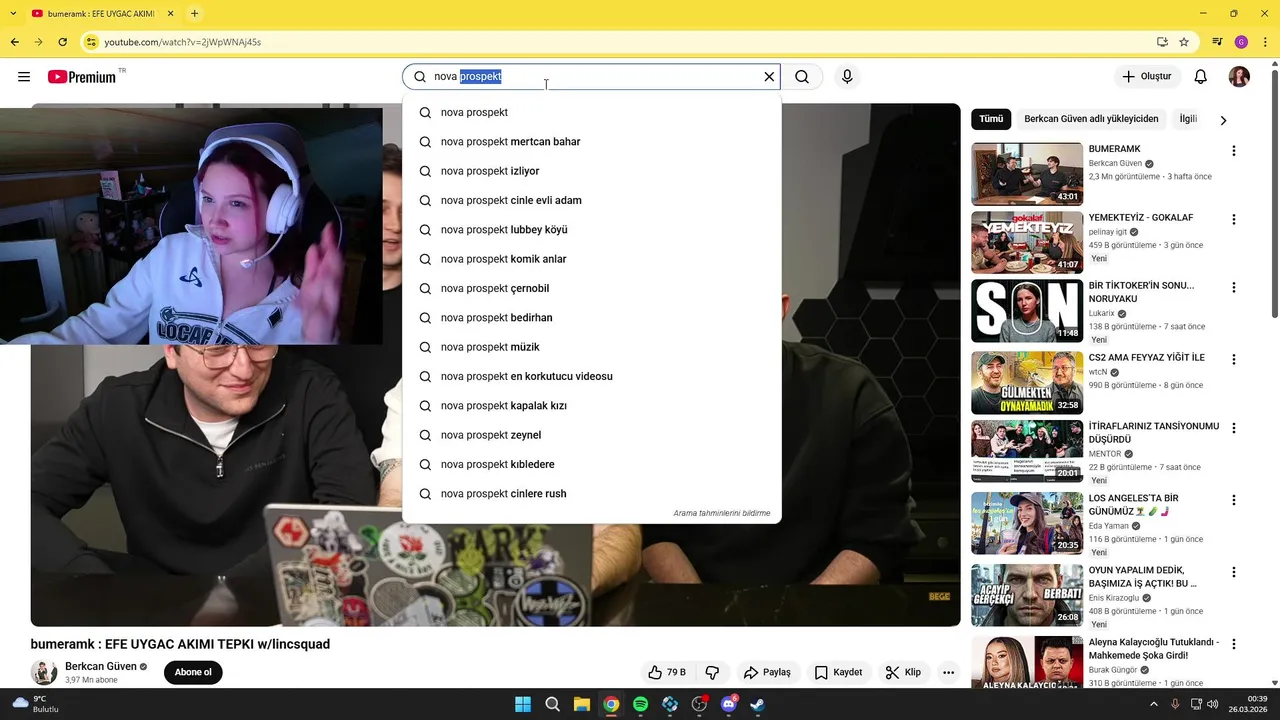Open account avatar menu
This screenshot has height=720, width=1280.
coord(1239,77)
